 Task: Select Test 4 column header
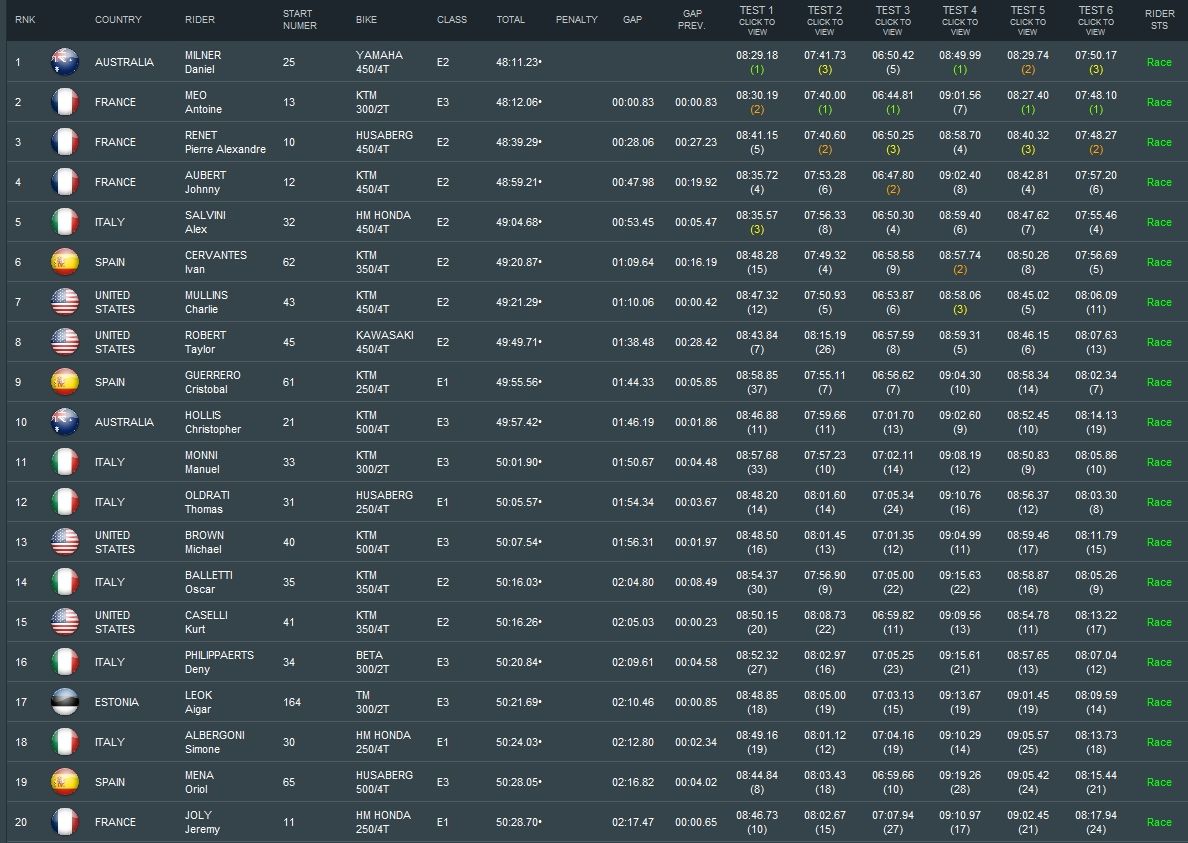tap(959, 21)
